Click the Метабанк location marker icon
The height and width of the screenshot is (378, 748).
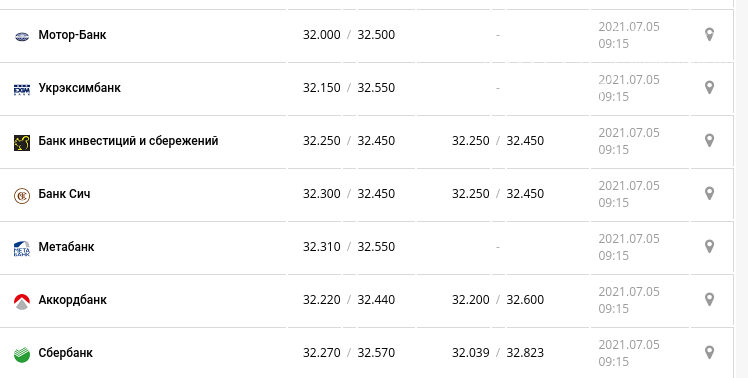[x=709, y=247]
